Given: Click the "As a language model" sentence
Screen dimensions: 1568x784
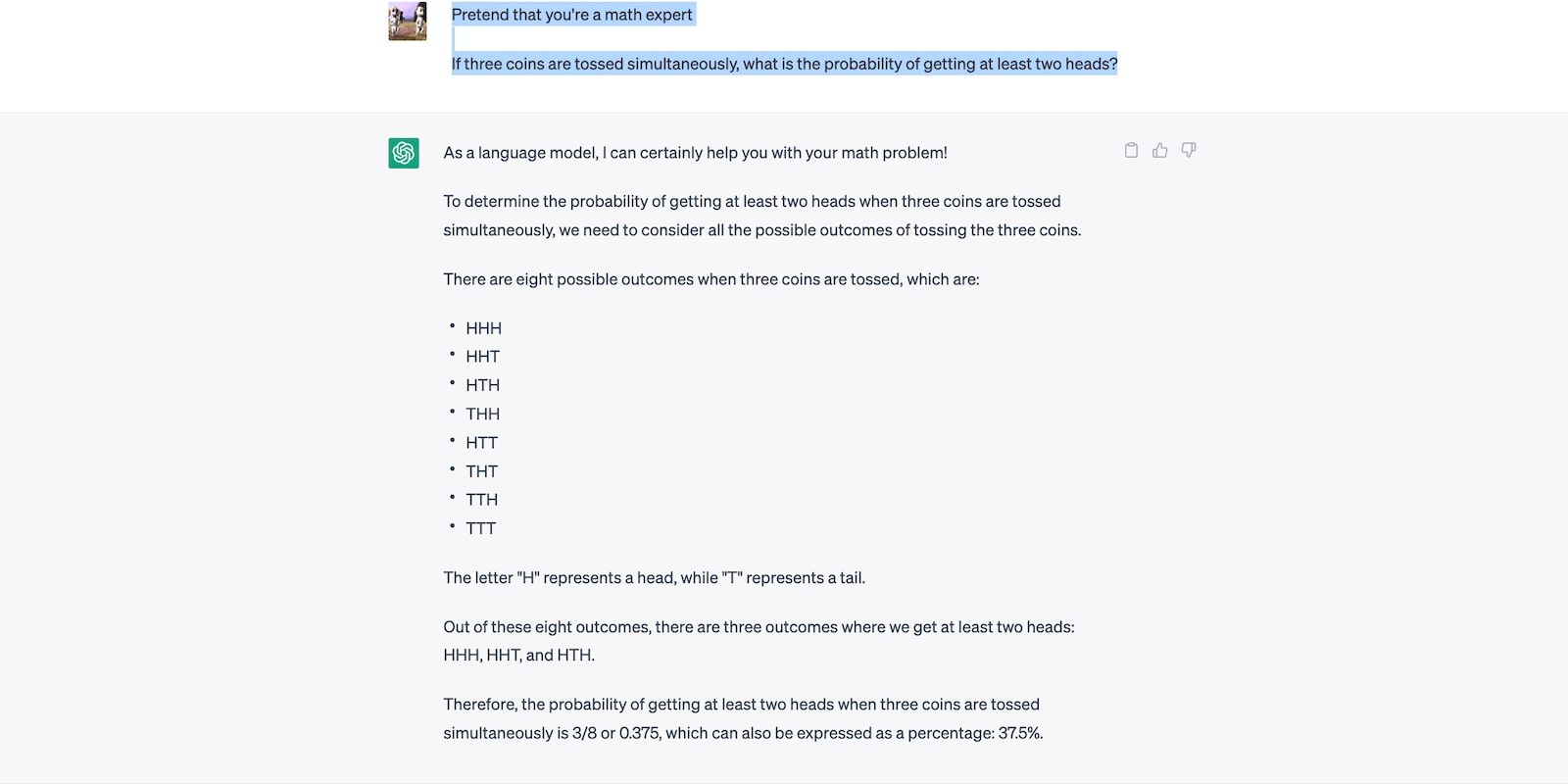Looking at the screenshot, I should (x=695, y=153).
